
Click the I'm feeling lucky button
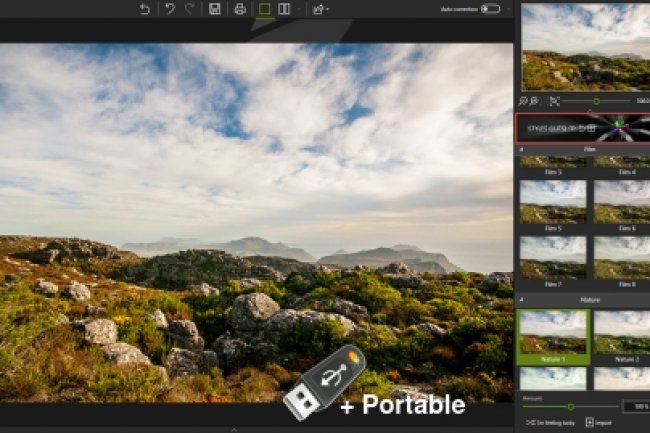pos(550,423)
